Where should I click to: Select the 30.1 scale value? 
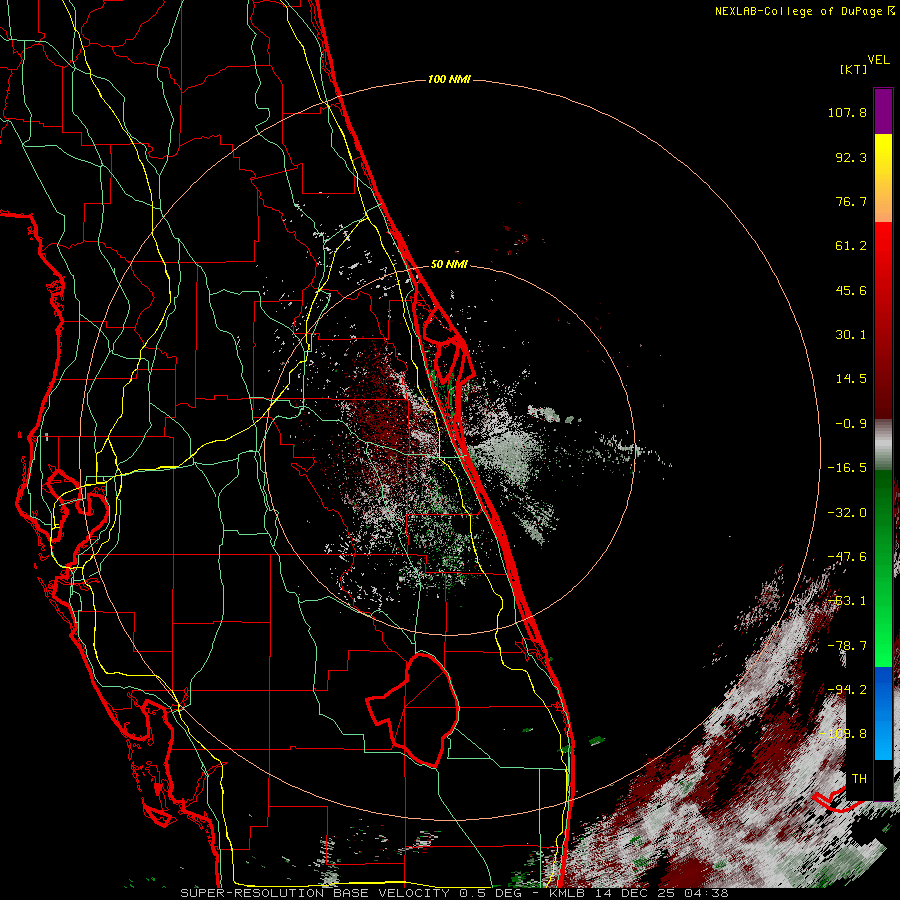[x=851, y=335]
